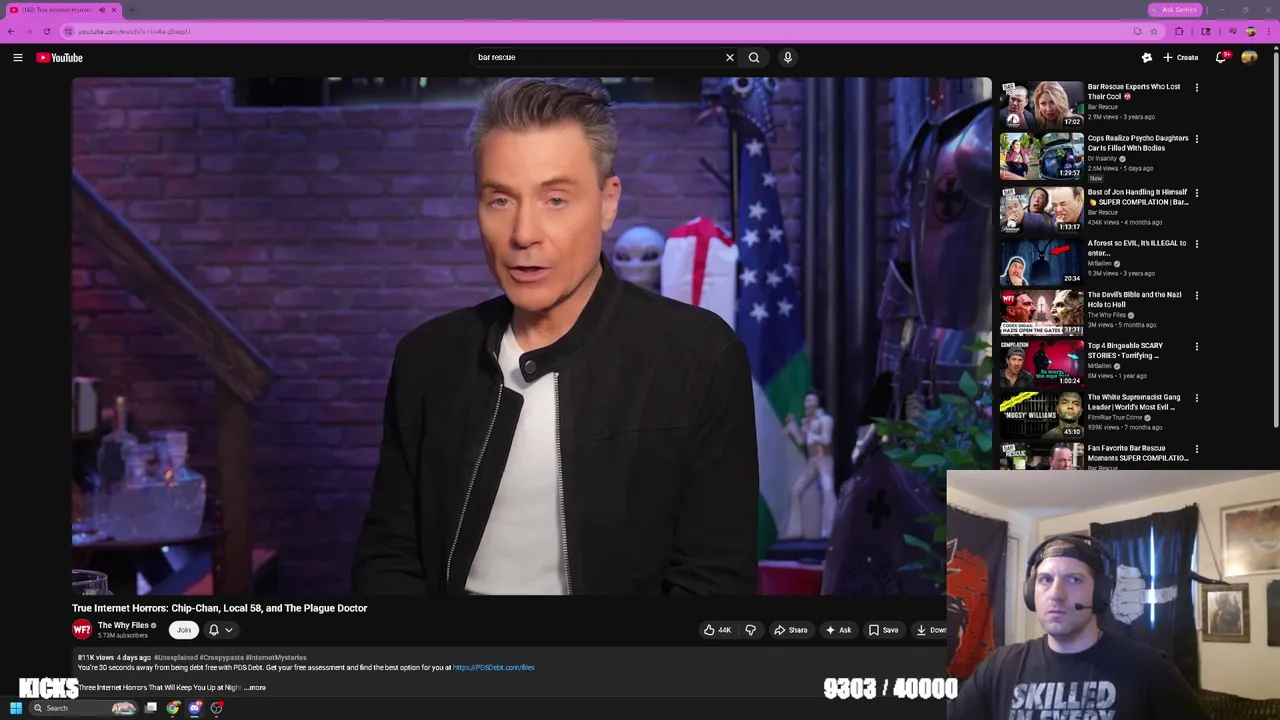Viewport: 1280px width, 720px height.
Task: Open Chrome from the taskbar
Action: point(173,708)
